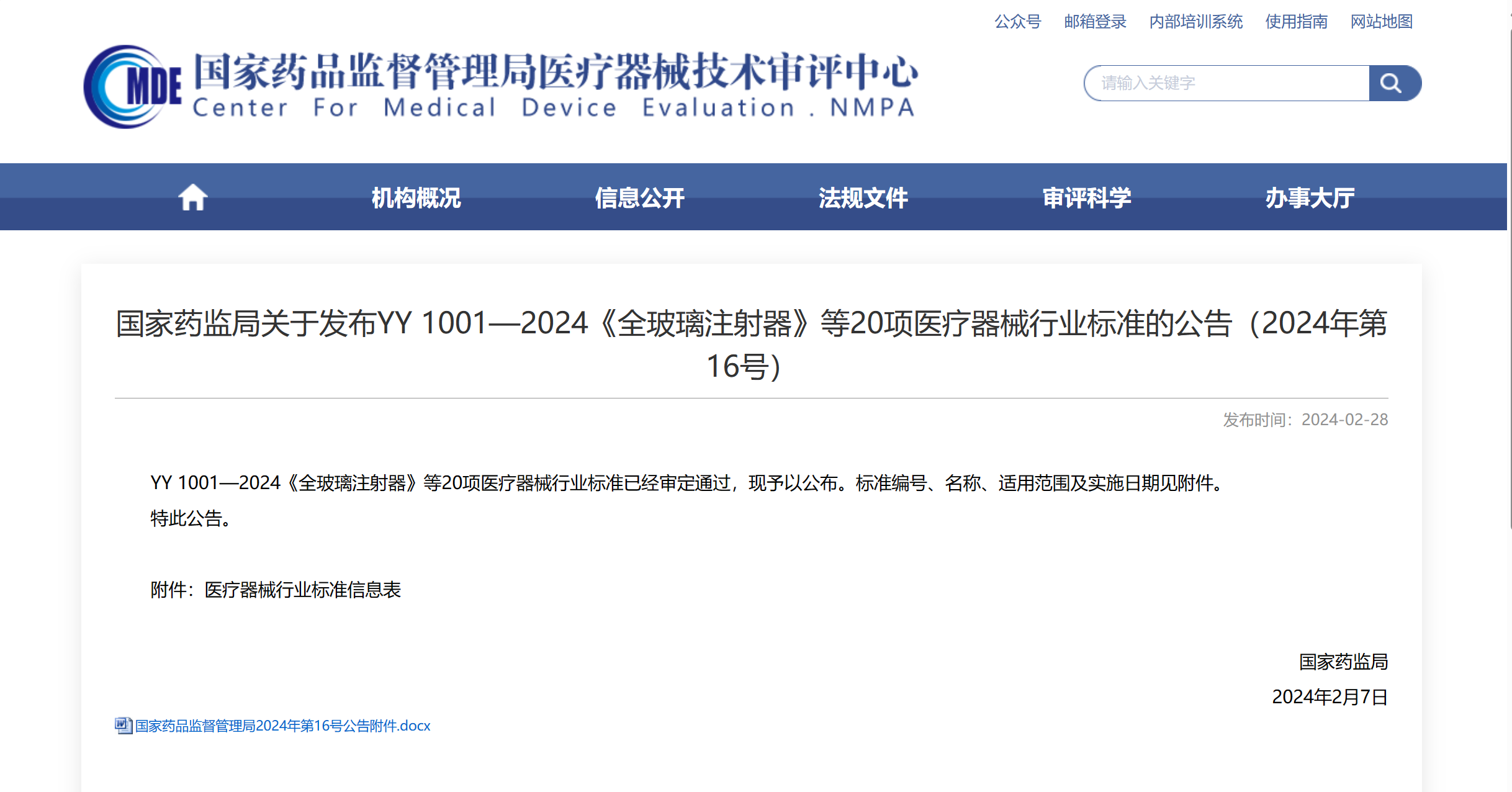The width and height of the screenshot is (1512, 792).
Task: Click the 公众号 link at top
Action: (x=1018, y=22)
